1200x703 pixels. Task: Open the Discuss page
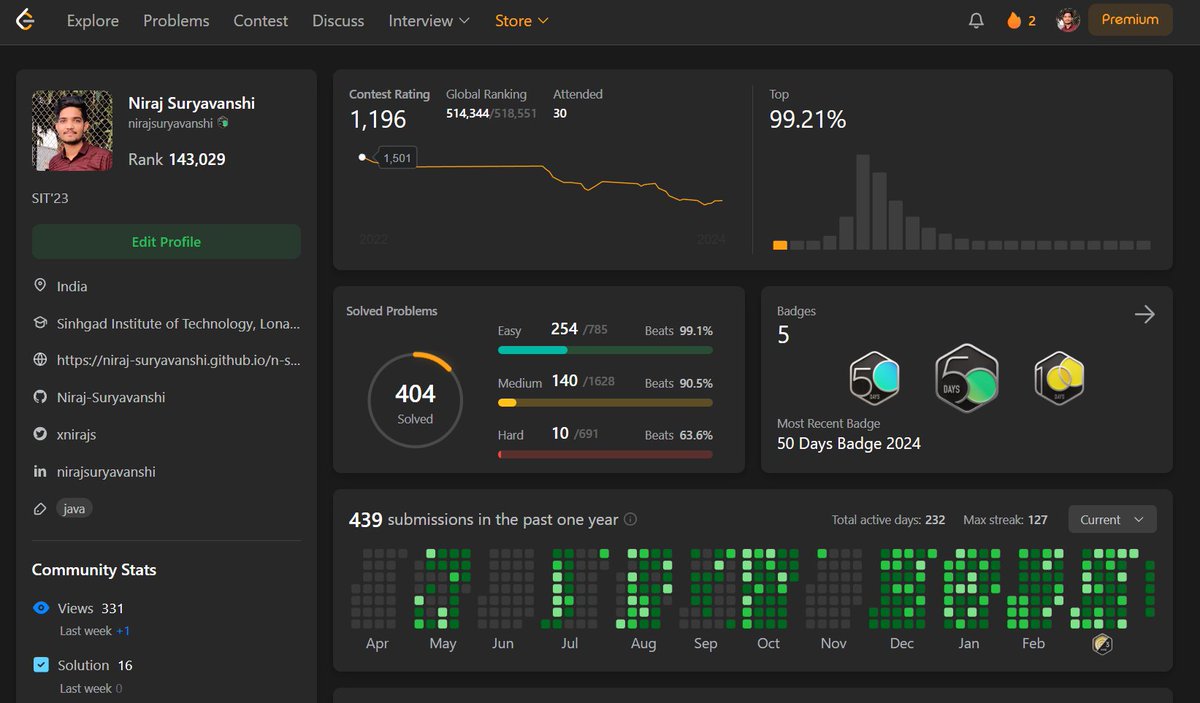click(338, 20)
